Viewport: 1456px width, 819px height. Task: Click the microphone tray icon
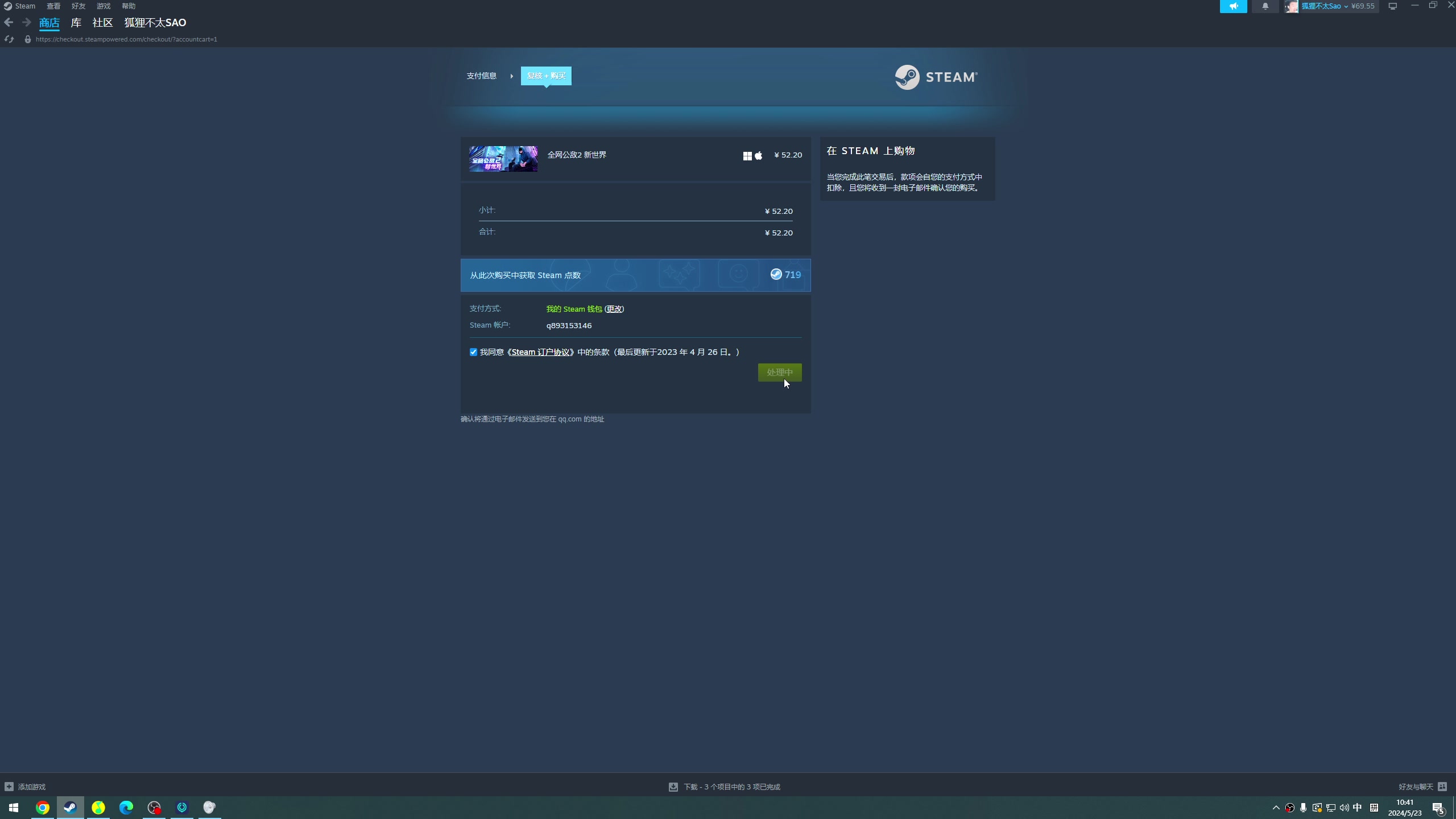click(x=1303, y=808)
